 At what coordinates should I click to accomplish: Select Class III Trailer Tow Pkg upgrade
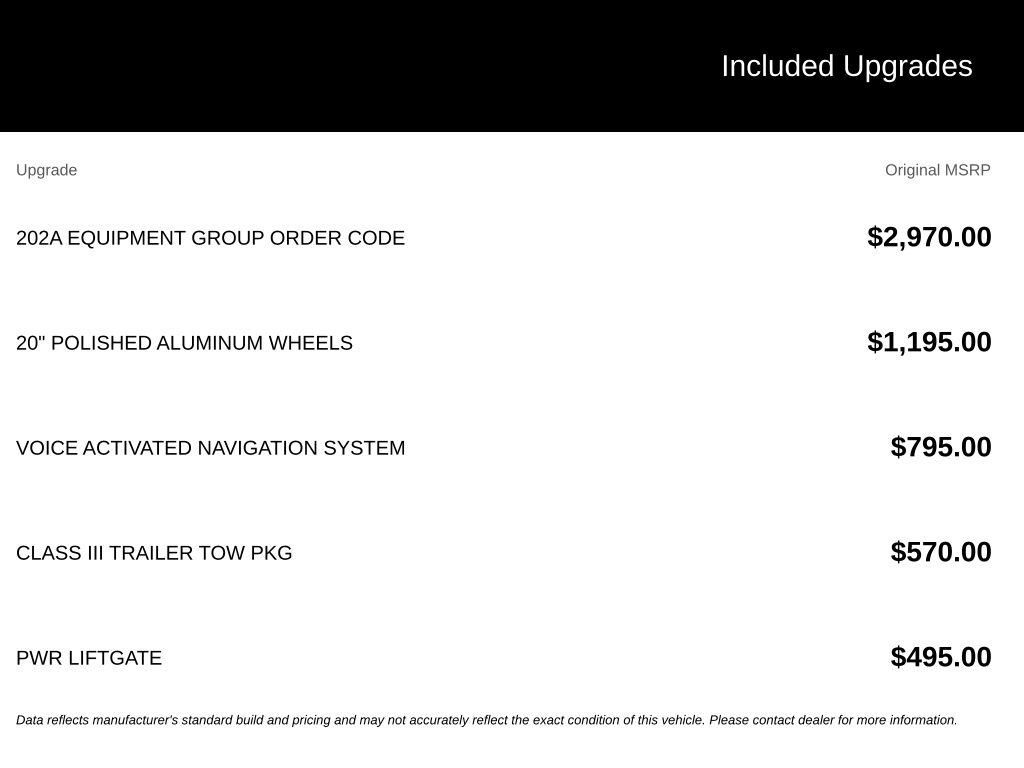click(x=154, y=553)
